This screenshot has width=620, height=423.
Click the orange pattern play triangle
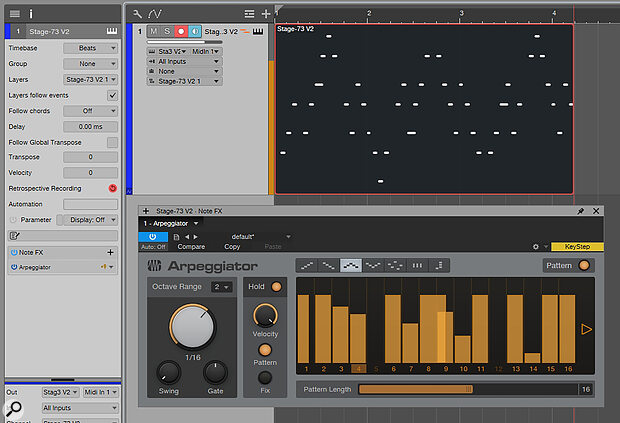tap(586, 329)
